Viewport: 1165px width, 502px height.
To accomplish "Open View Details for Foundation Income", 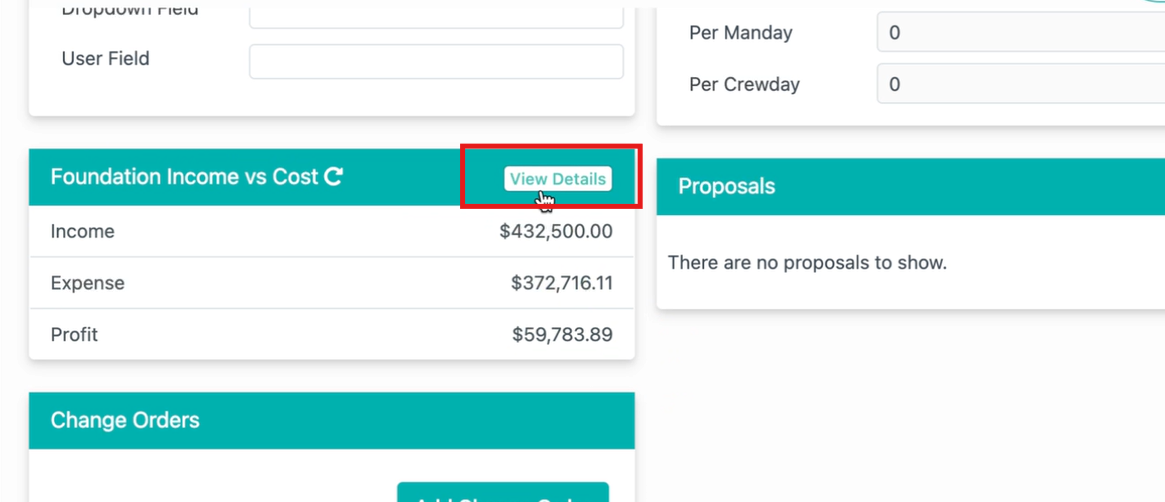I will (558, 179).
